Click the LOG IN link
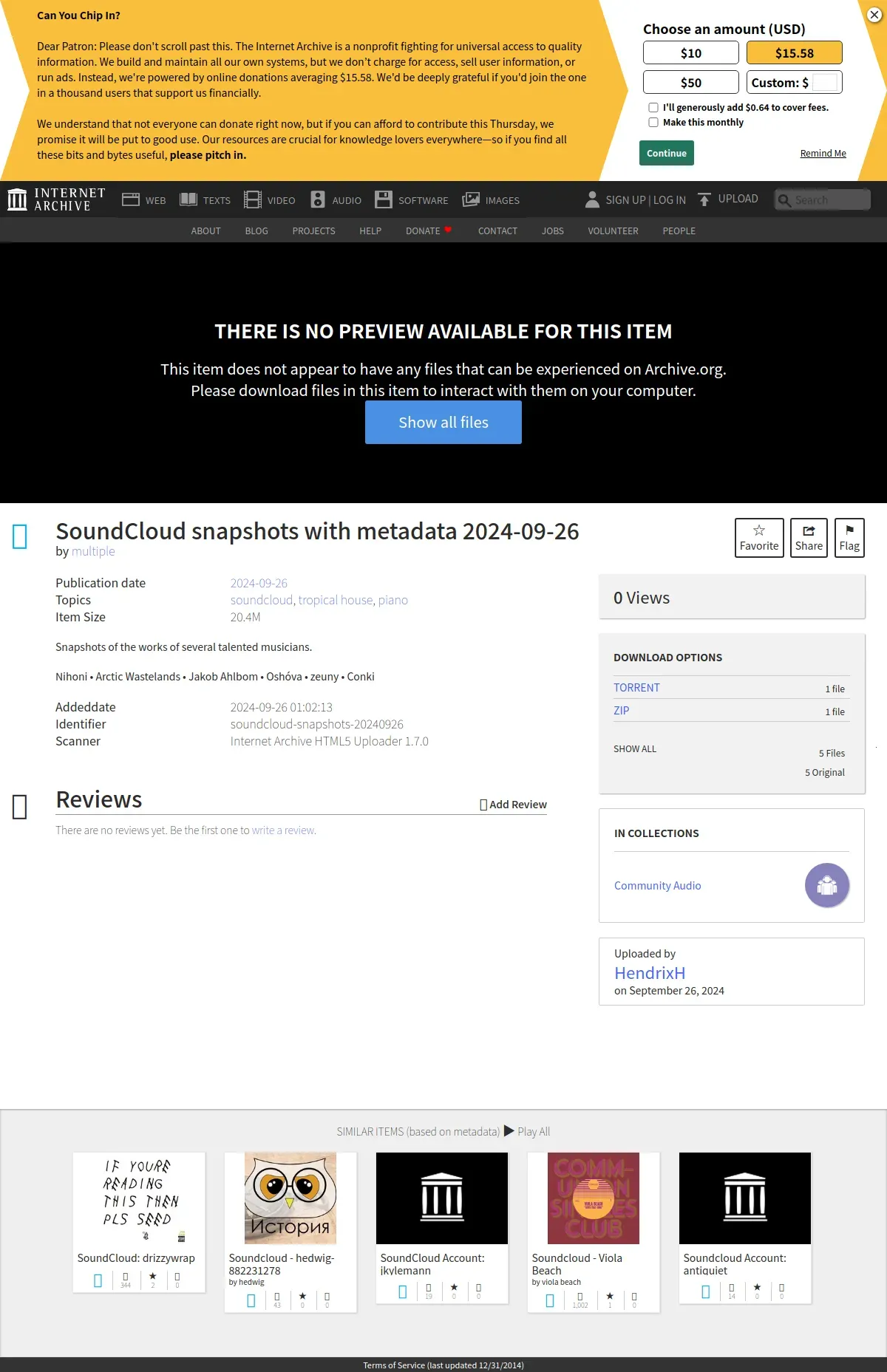The width and height of the screenshot is (887, 1372). pos(670,200)
